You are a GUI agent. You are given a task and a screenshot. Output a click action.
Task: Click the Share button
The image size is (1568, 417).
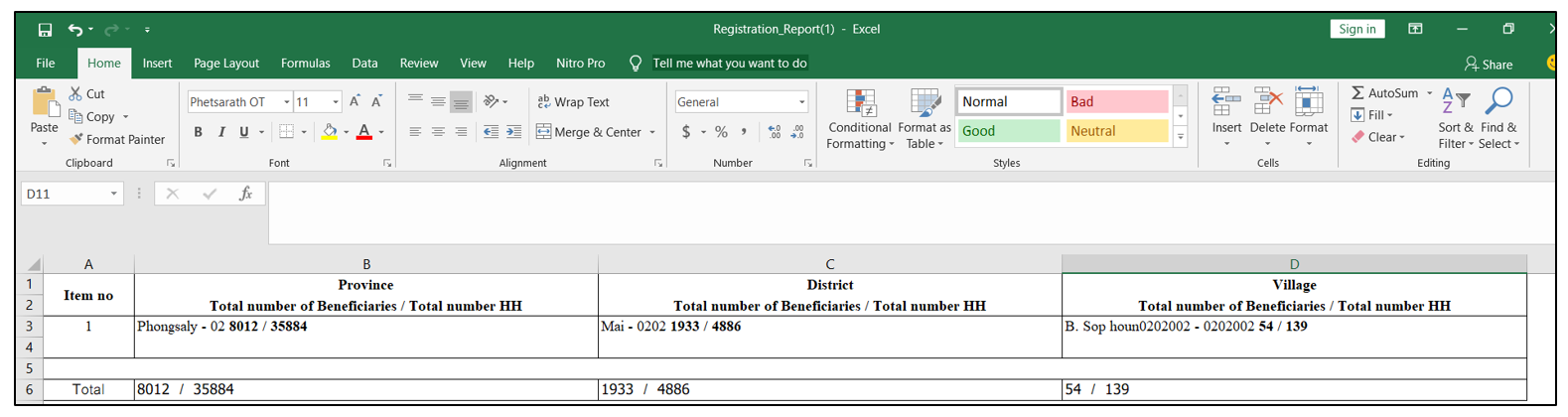[1489, 65]
